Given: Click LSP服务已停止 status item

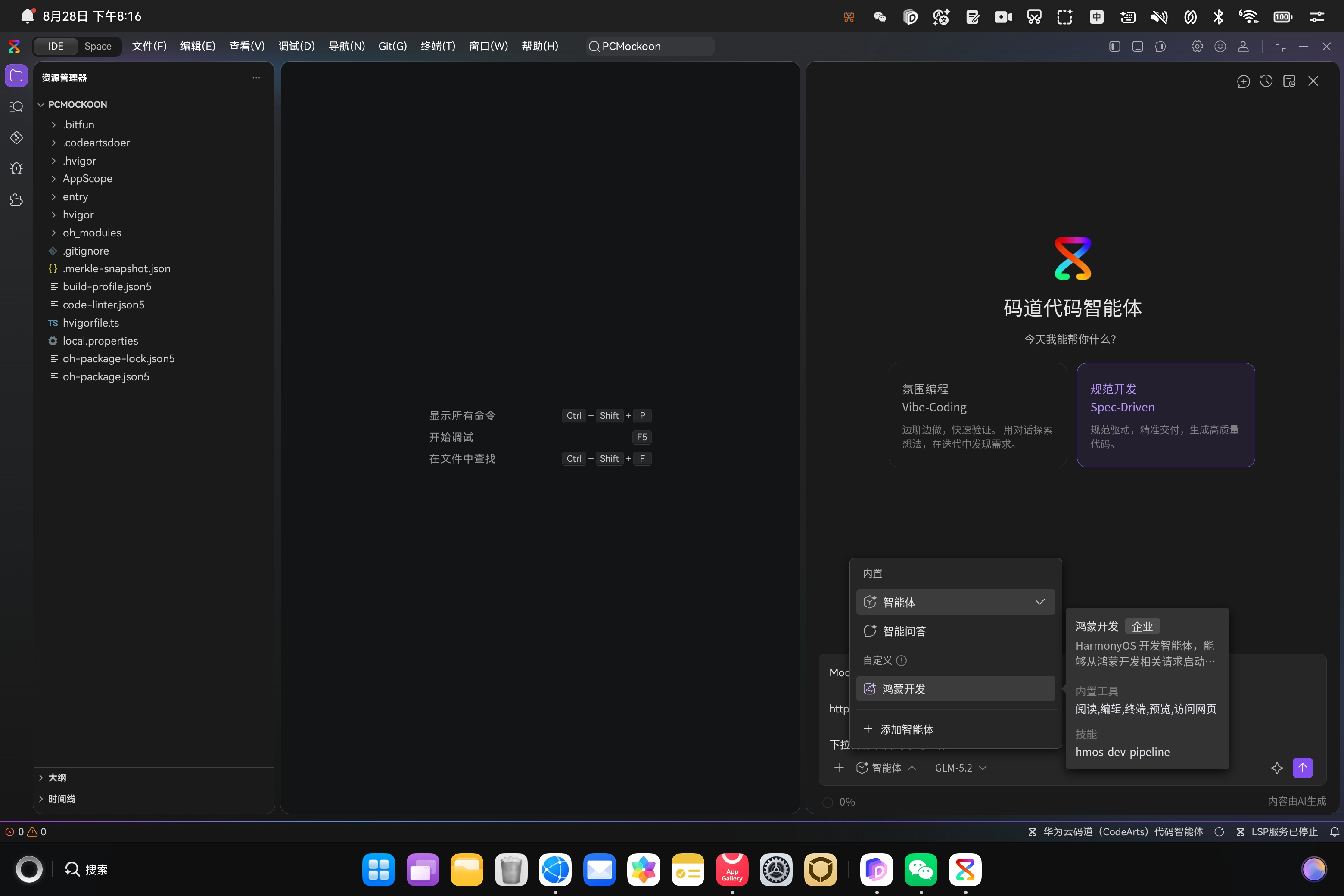Looking at the screenshot, I should (x=1277, y=831).
